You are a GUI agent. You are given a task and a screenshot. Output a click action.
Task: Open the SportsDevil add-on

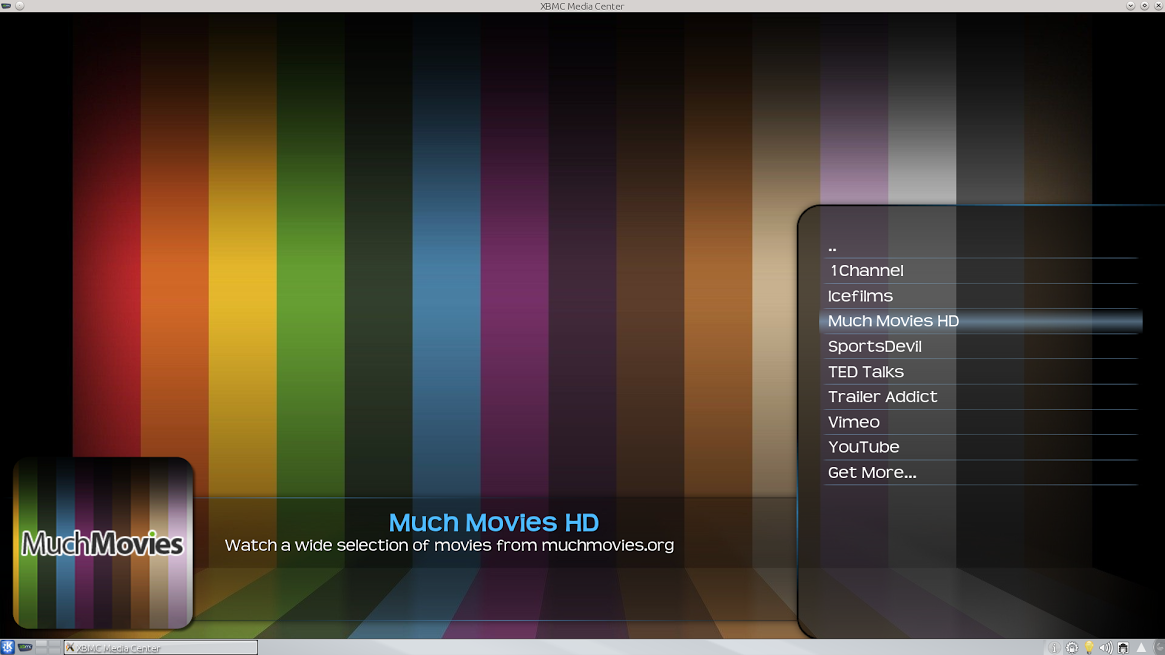(980, 346)
